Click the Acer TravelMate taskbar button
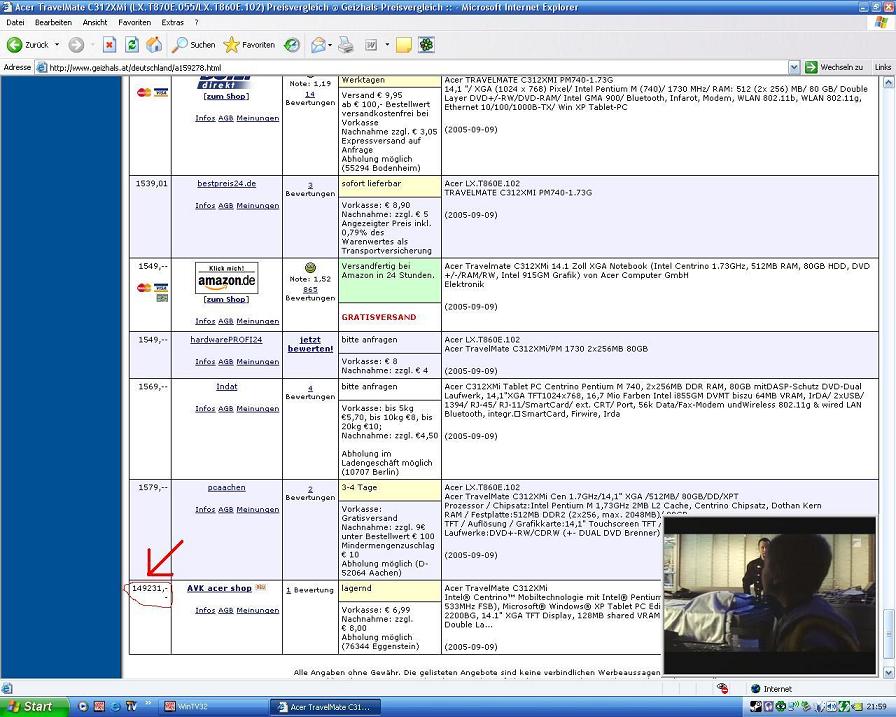The width and height of the screenshot is (896, 717). tap(325, 707)
